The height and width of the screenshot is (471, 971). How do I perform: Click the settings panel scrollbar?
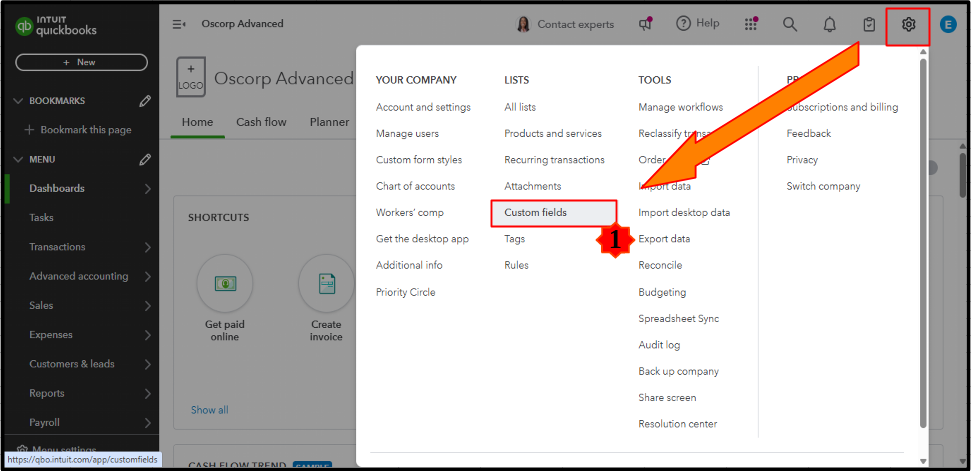click(923, 243)
